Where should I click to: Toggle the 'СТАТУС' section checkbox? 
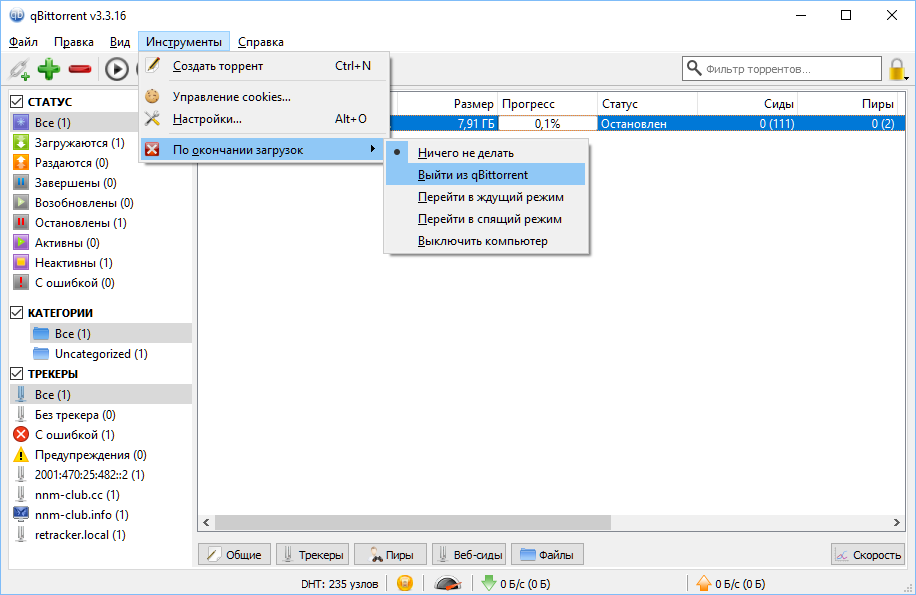[x=17, y=102]
